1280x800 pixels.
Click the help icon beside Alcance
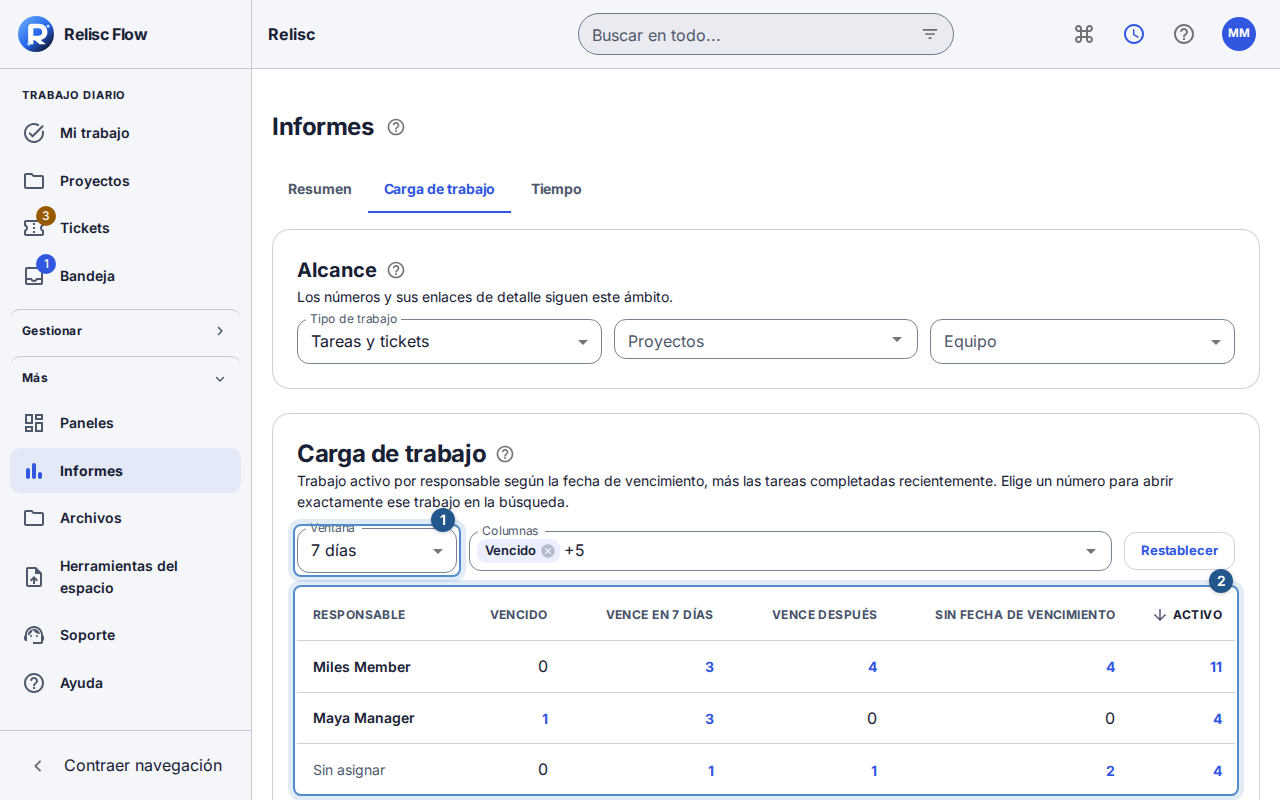[x=396, y=270]
